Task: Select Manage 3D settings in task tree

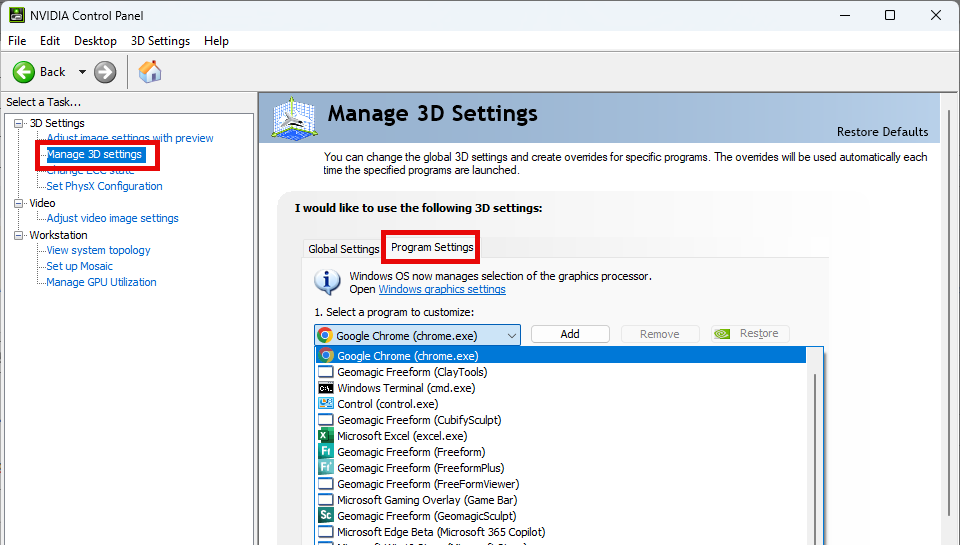Action: click(95, 154)
